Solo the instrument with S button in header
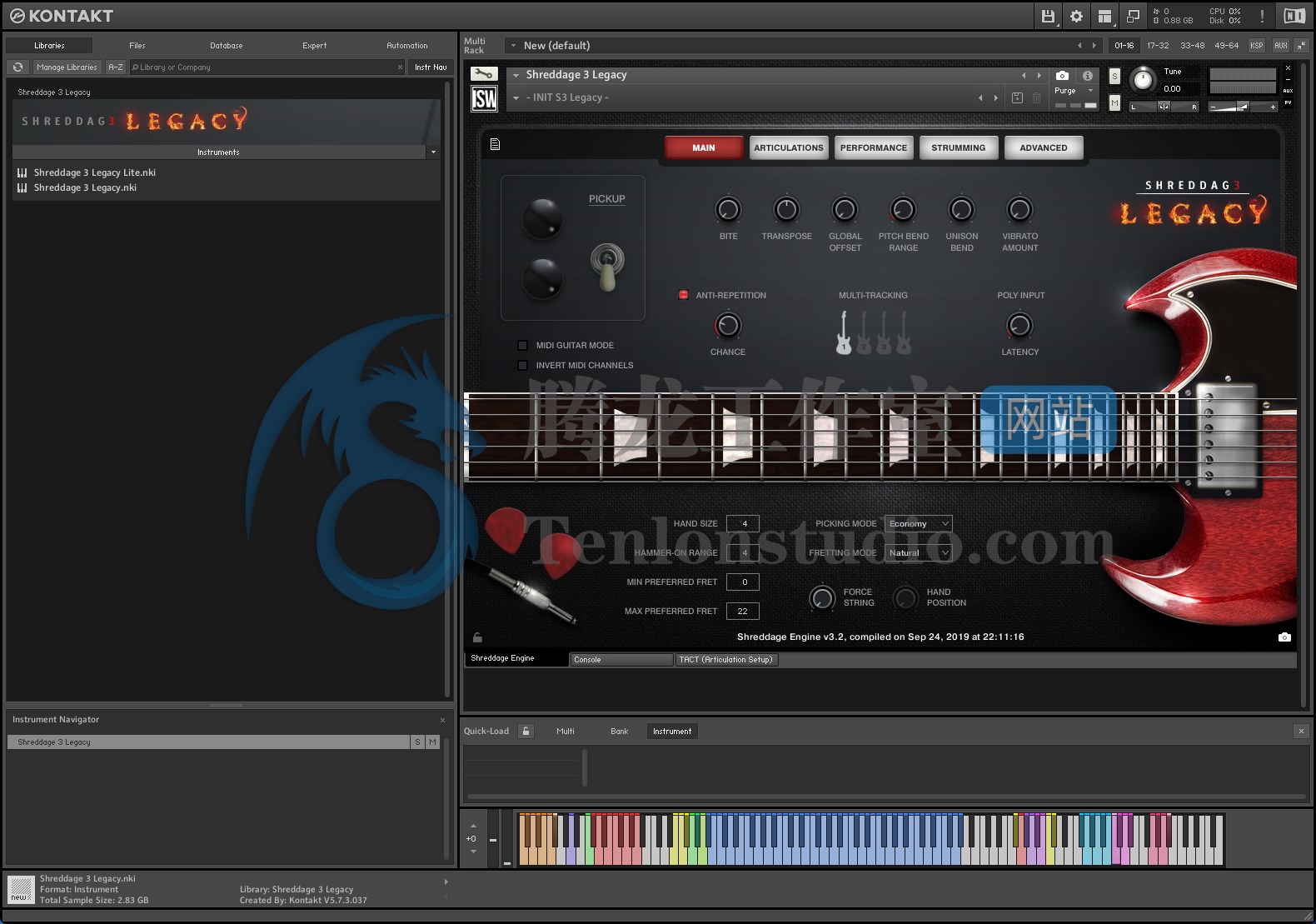The image size is (1316, 924). 1114,76
